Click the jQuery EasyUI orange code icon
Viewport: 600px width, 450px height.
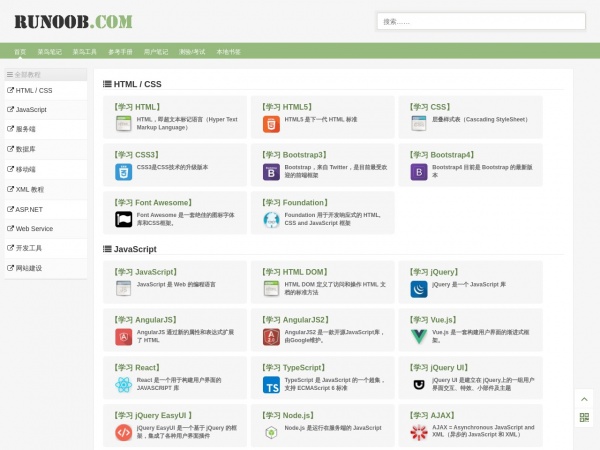tap(124, 432)
